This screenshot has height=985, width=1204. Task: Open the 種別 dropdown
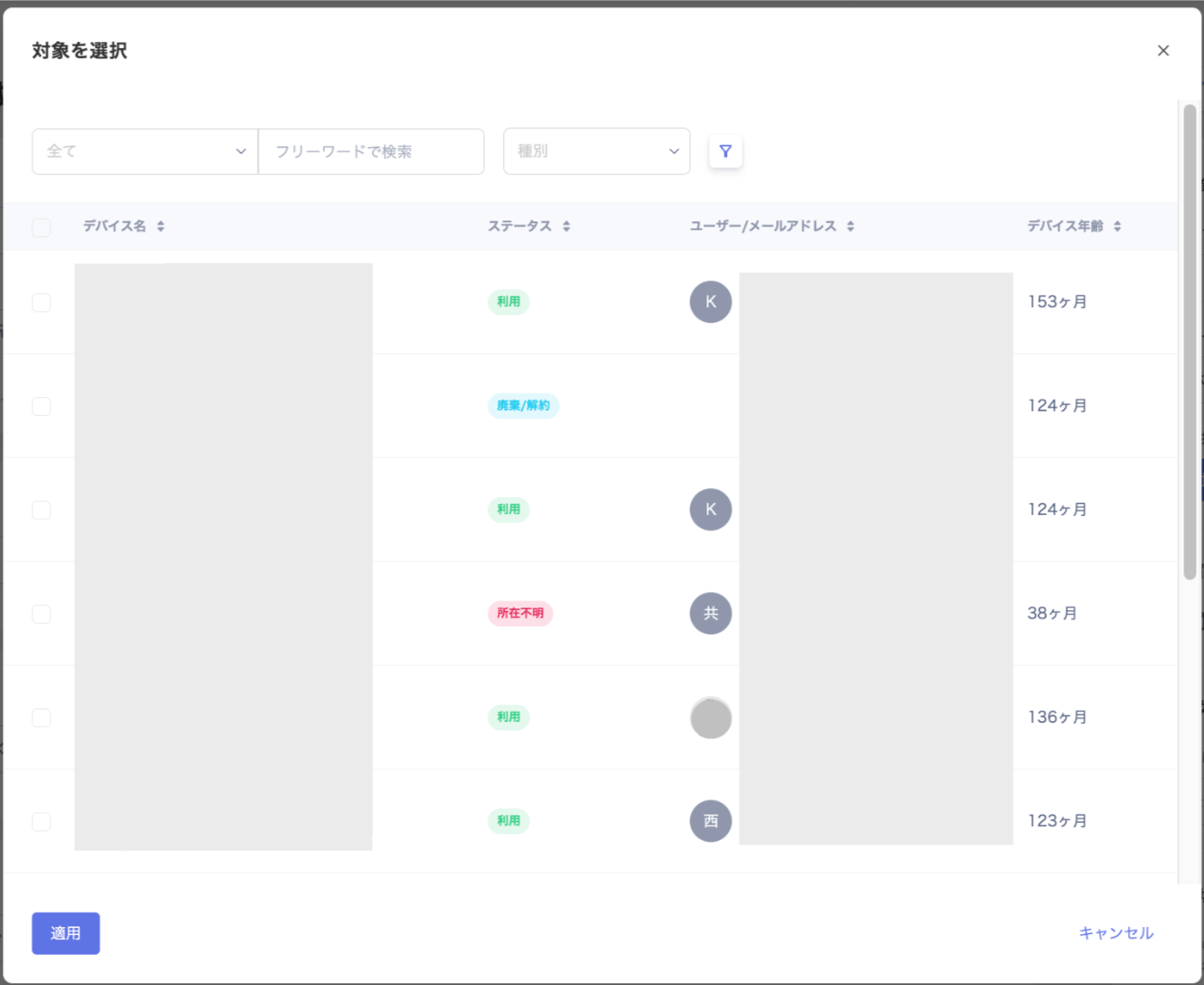(x=597, y=152)
